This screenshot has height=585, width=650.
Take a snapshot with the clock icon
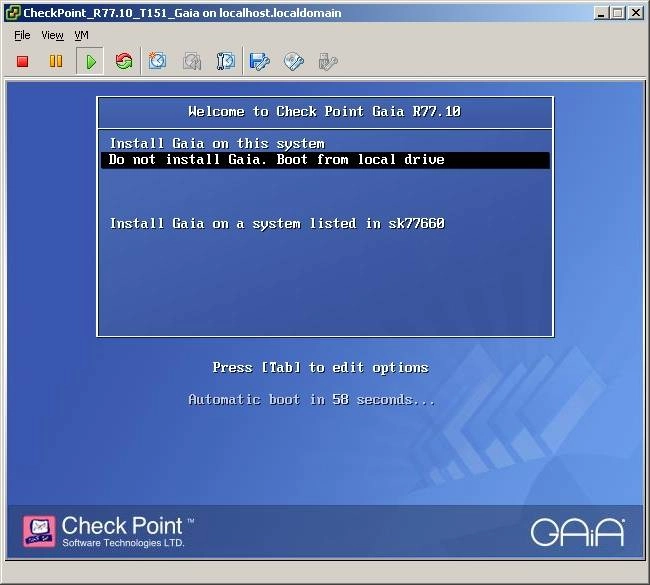[157, 61]
